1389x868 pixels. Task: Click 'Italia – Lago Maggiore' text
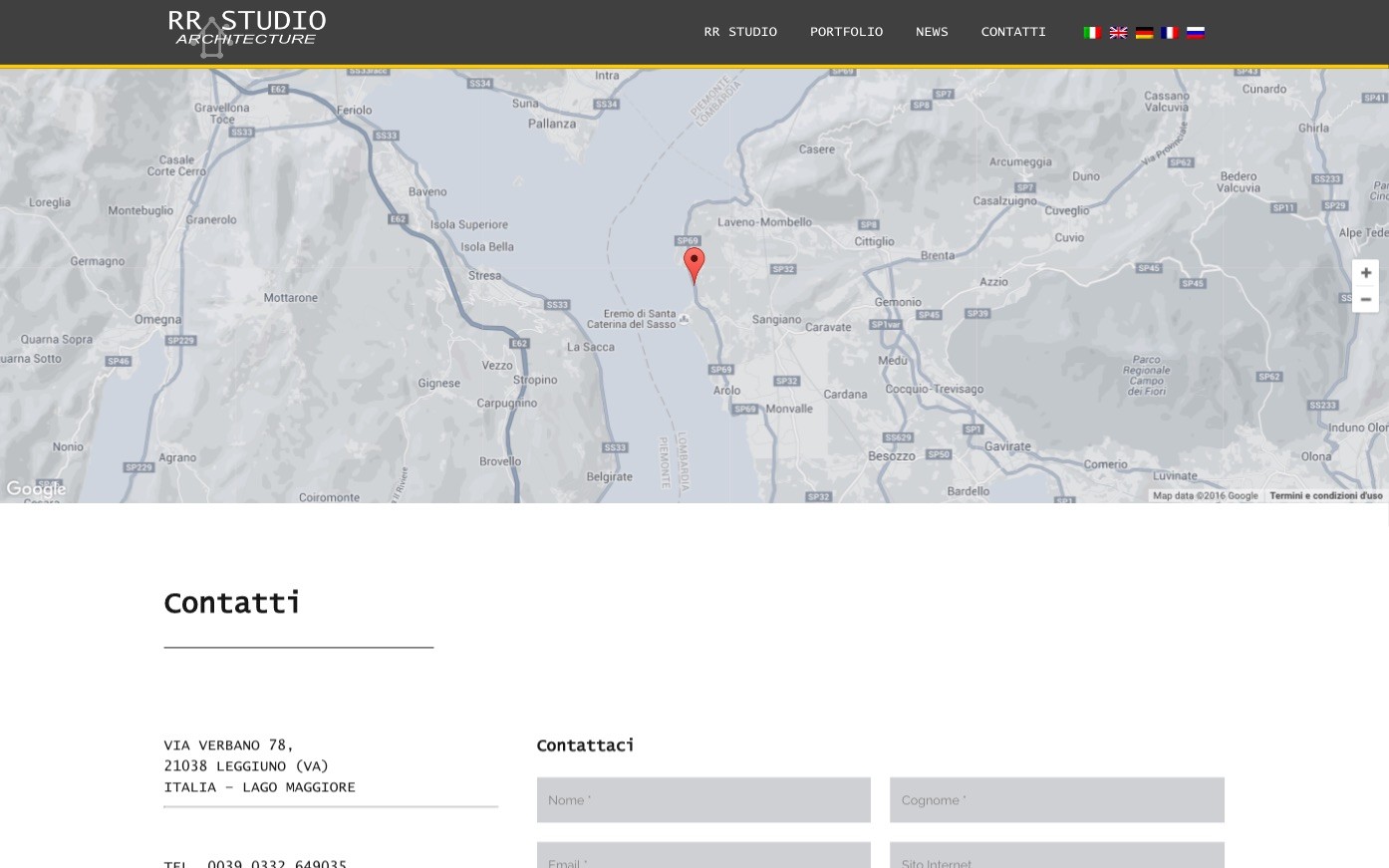coord(260,787)
